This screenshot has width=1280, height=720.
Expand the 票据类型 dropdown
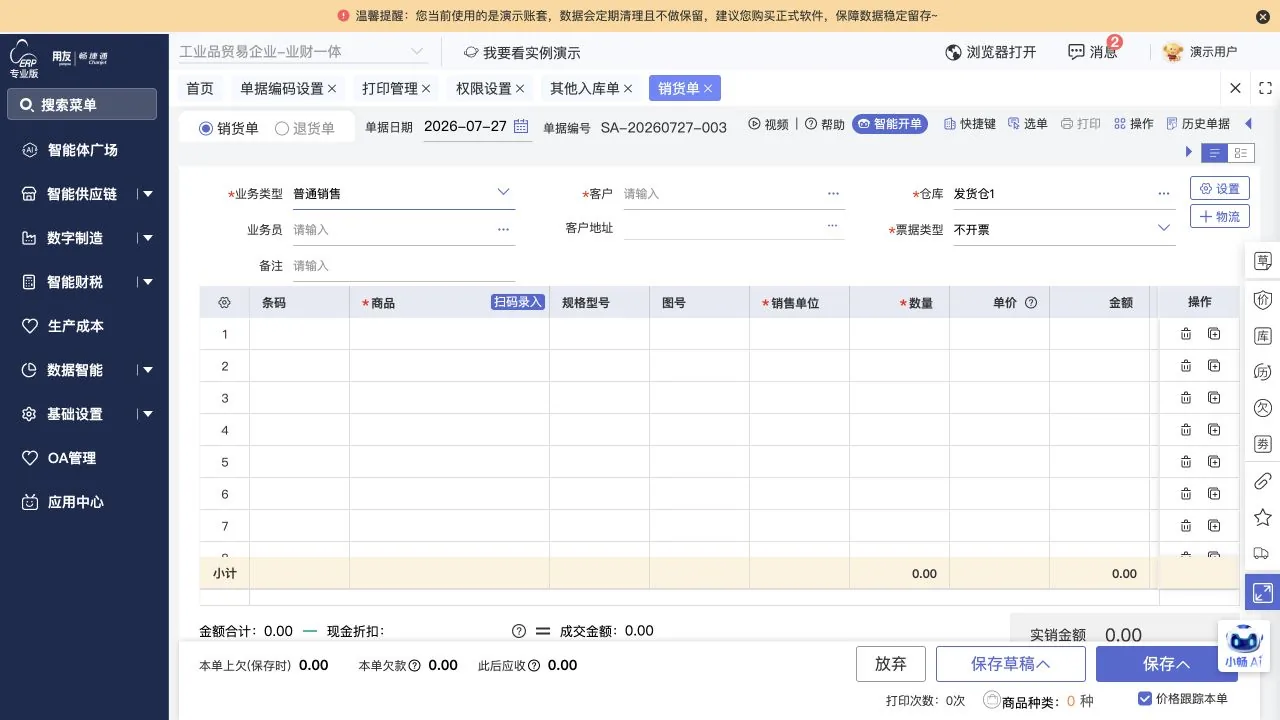pos(1164,228)
